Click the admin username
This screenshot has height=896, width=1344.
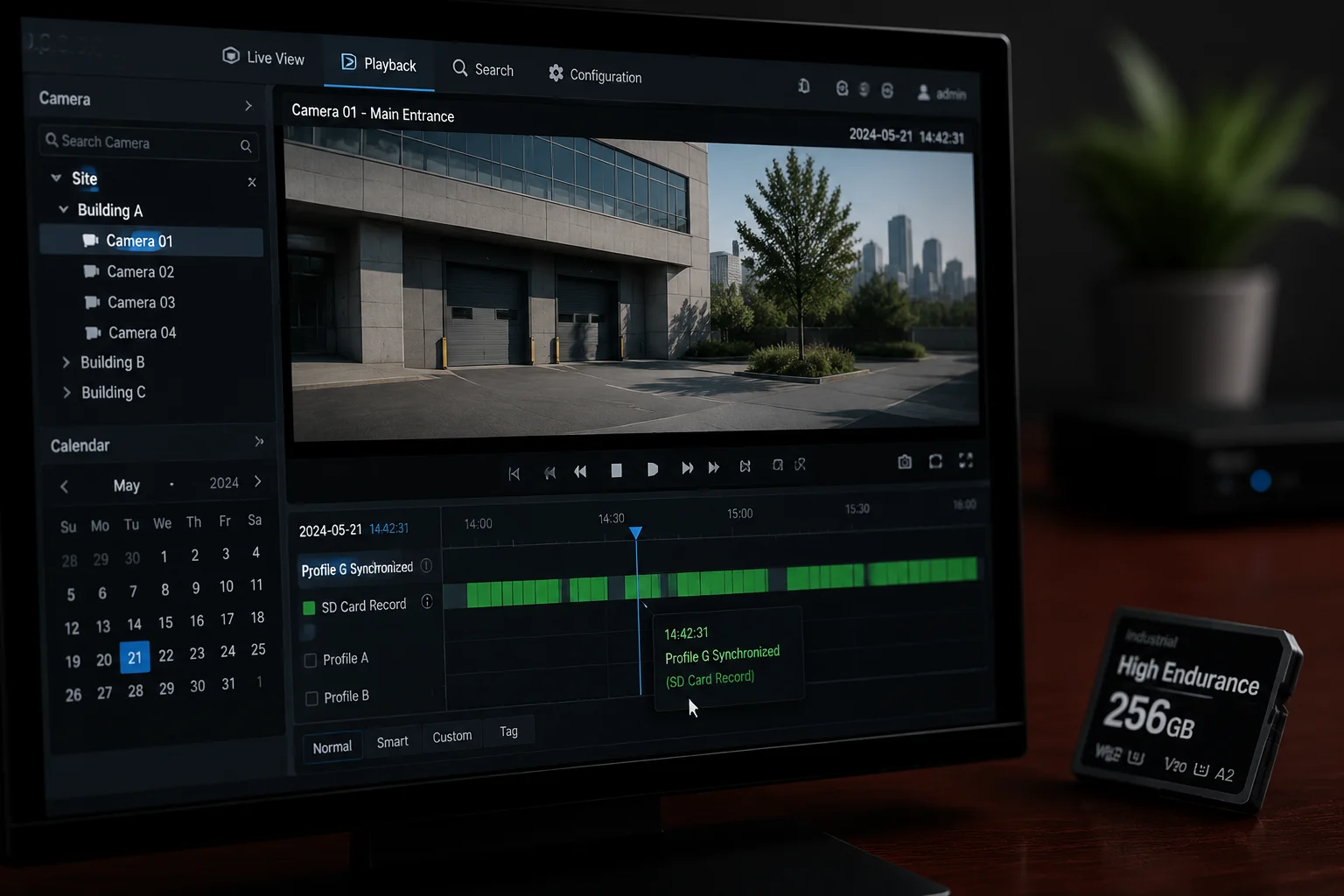tap(951, 94)
